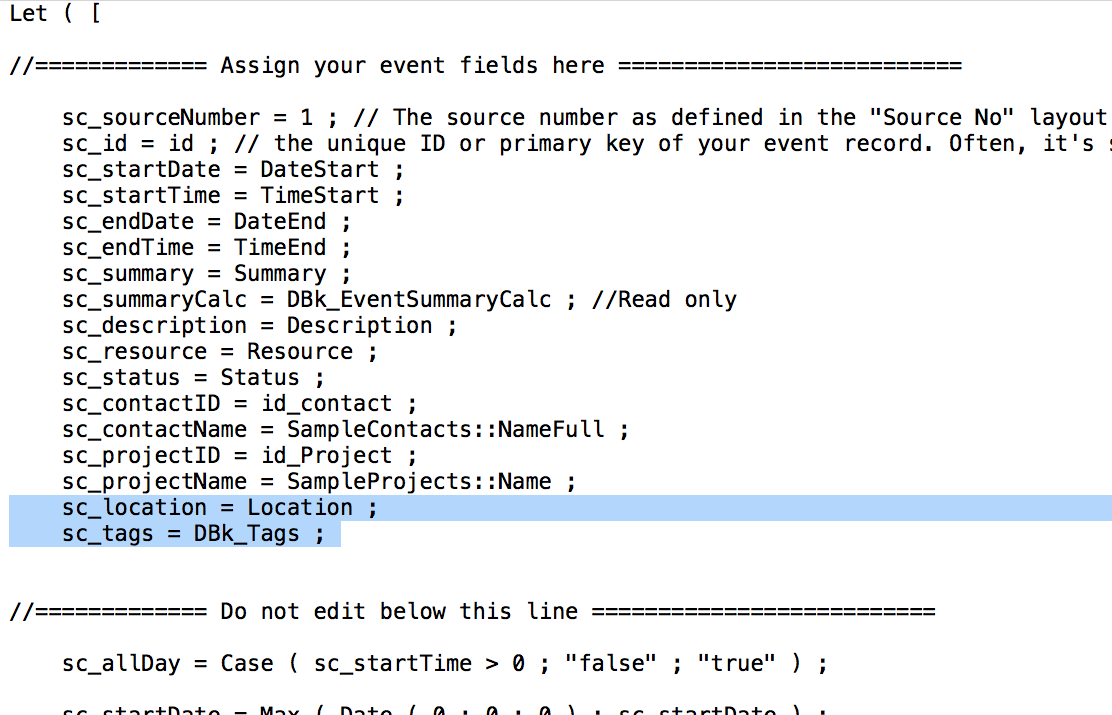Click SampleContacts::NameFull reference
Screen dimensions: 1112x715
point(445,430)
